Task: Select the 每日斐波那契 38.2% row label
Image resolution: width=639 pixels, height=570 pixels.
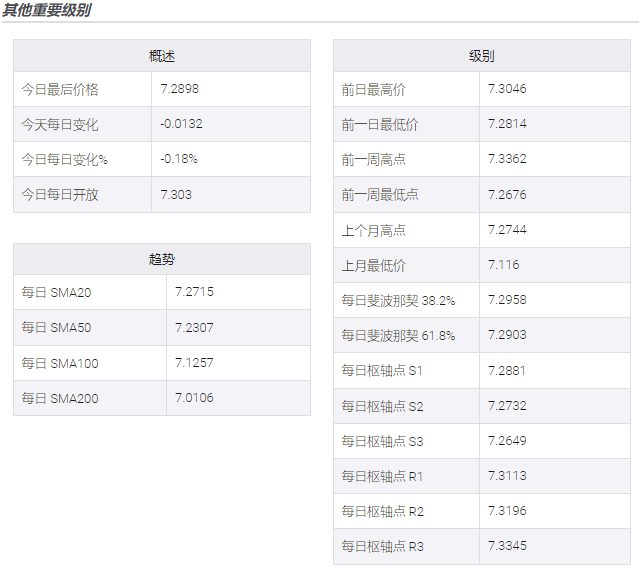Action: [398, 300]
